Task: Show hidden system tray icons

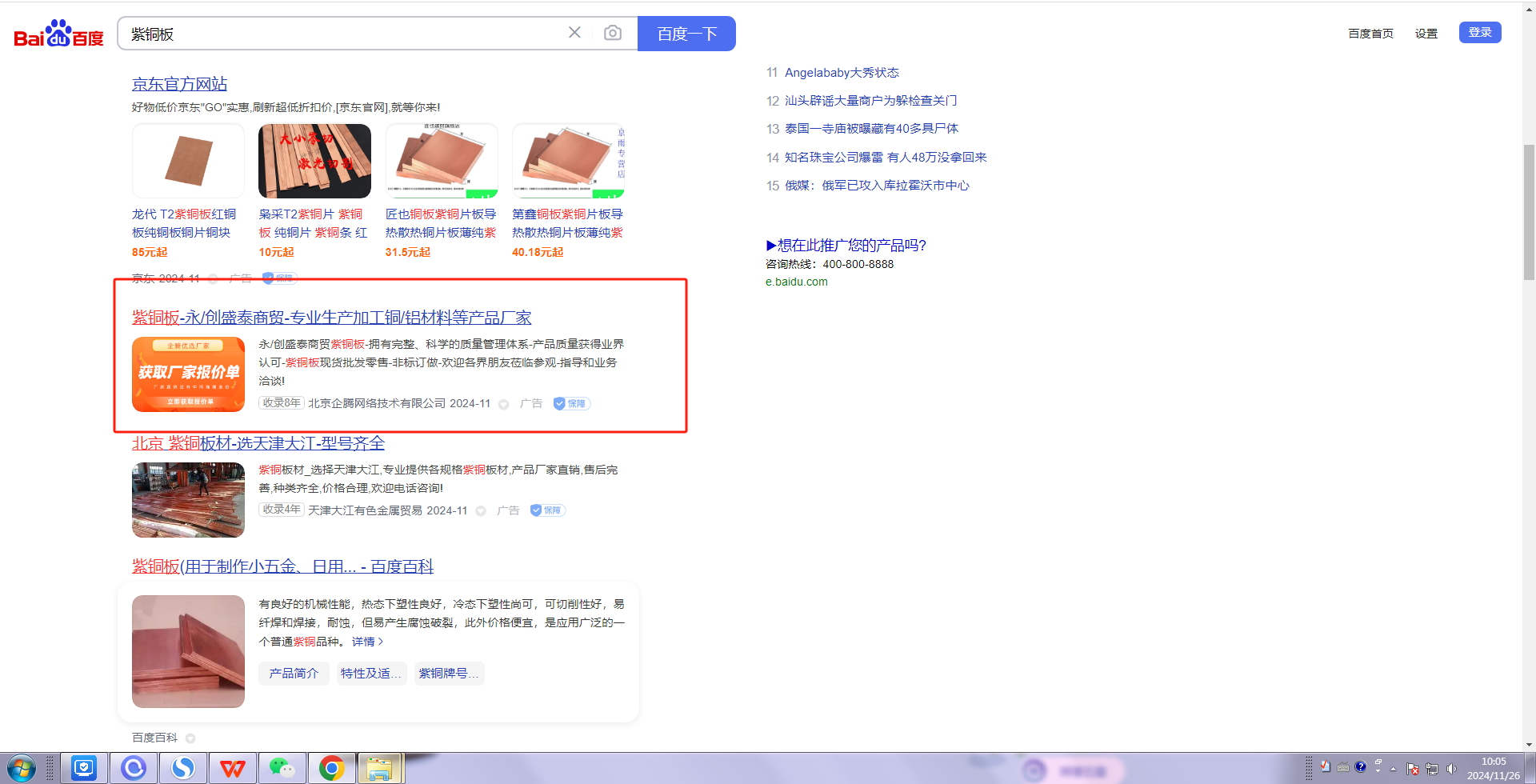Action: point(1393,769)
